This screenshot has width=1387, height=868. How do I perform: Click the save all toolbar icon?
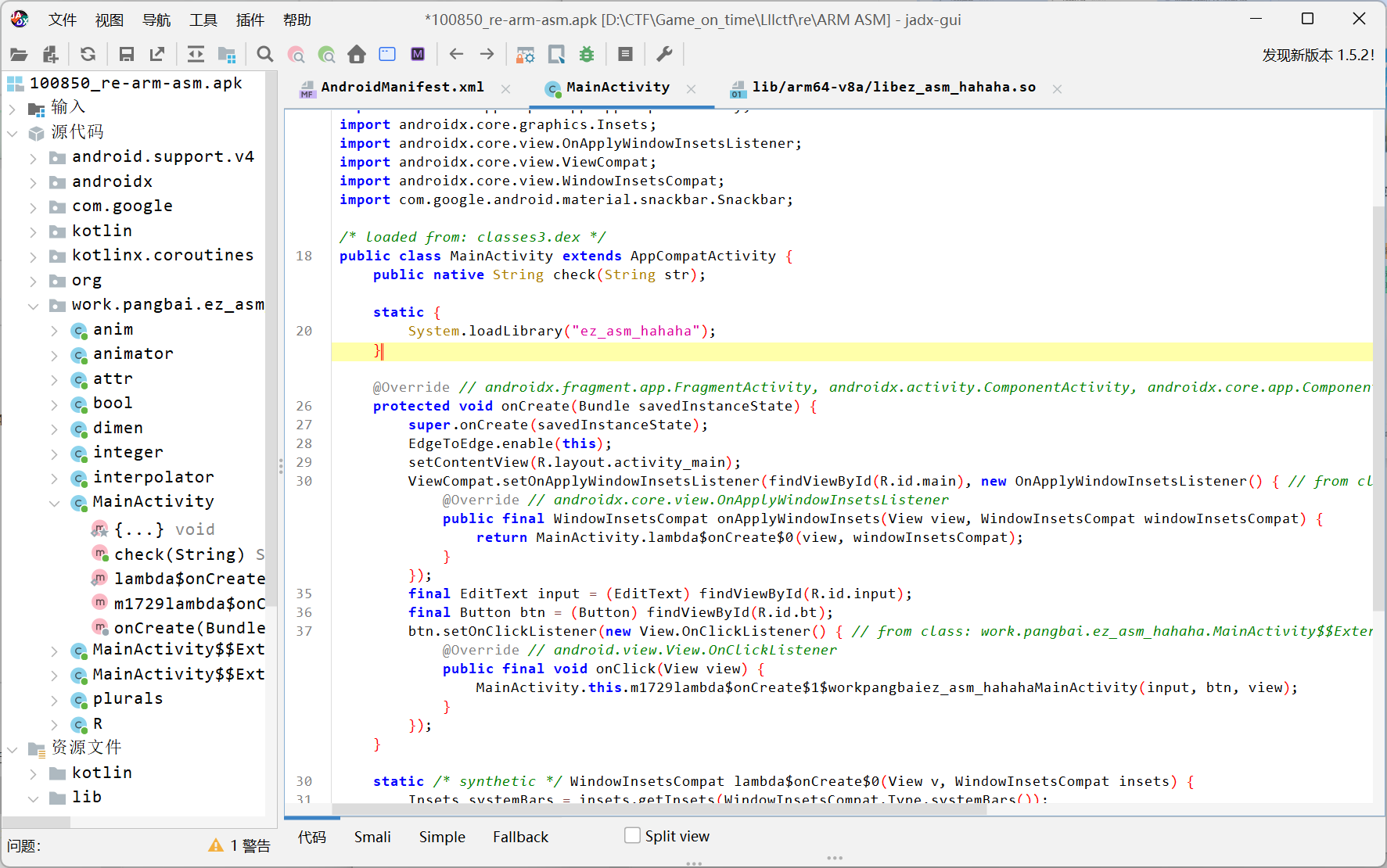coord(126,54)
